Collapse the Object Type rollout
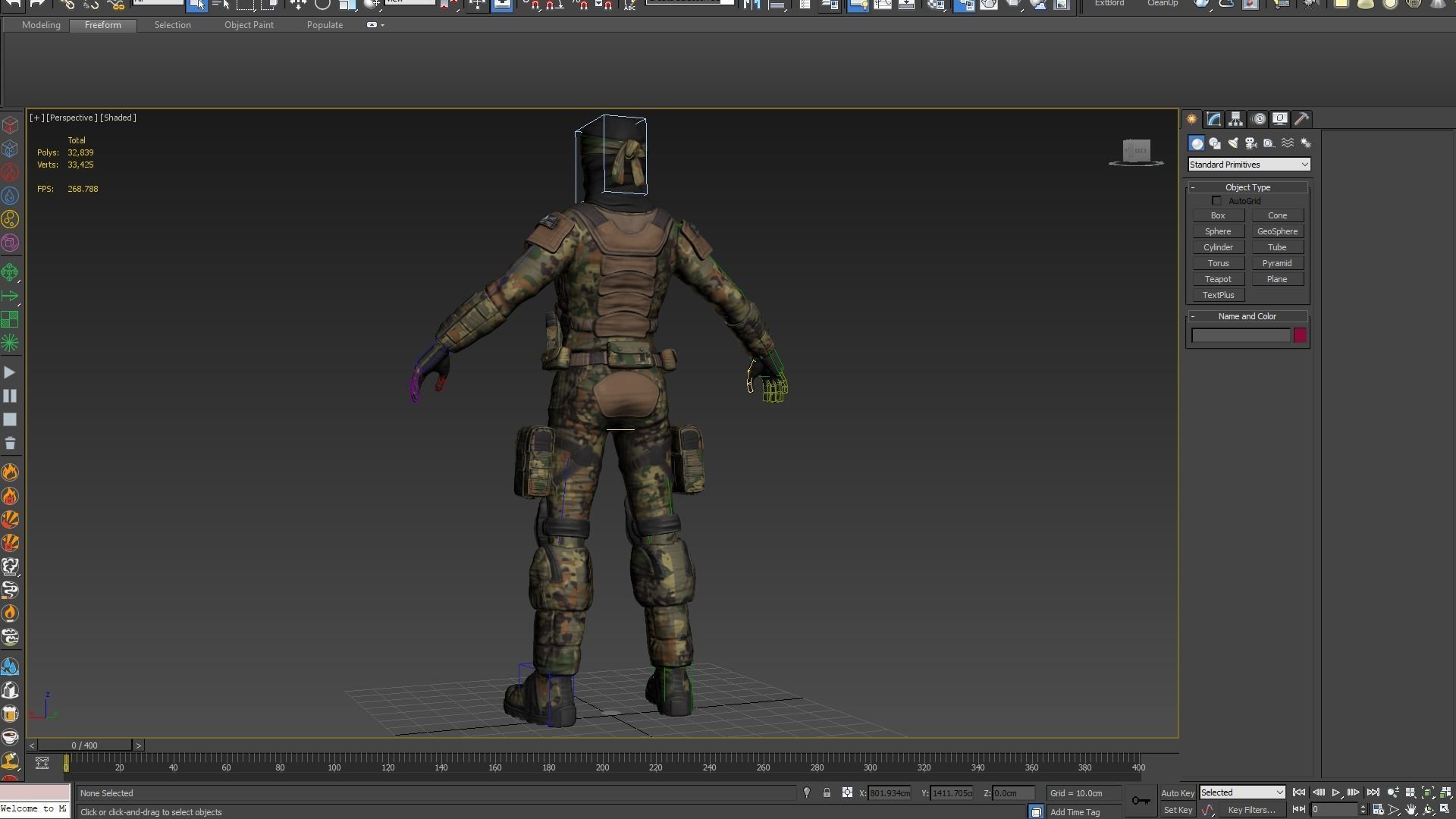Image resolution: width=1456 pixels, height=819 pixels. [x=1247, y=187]
